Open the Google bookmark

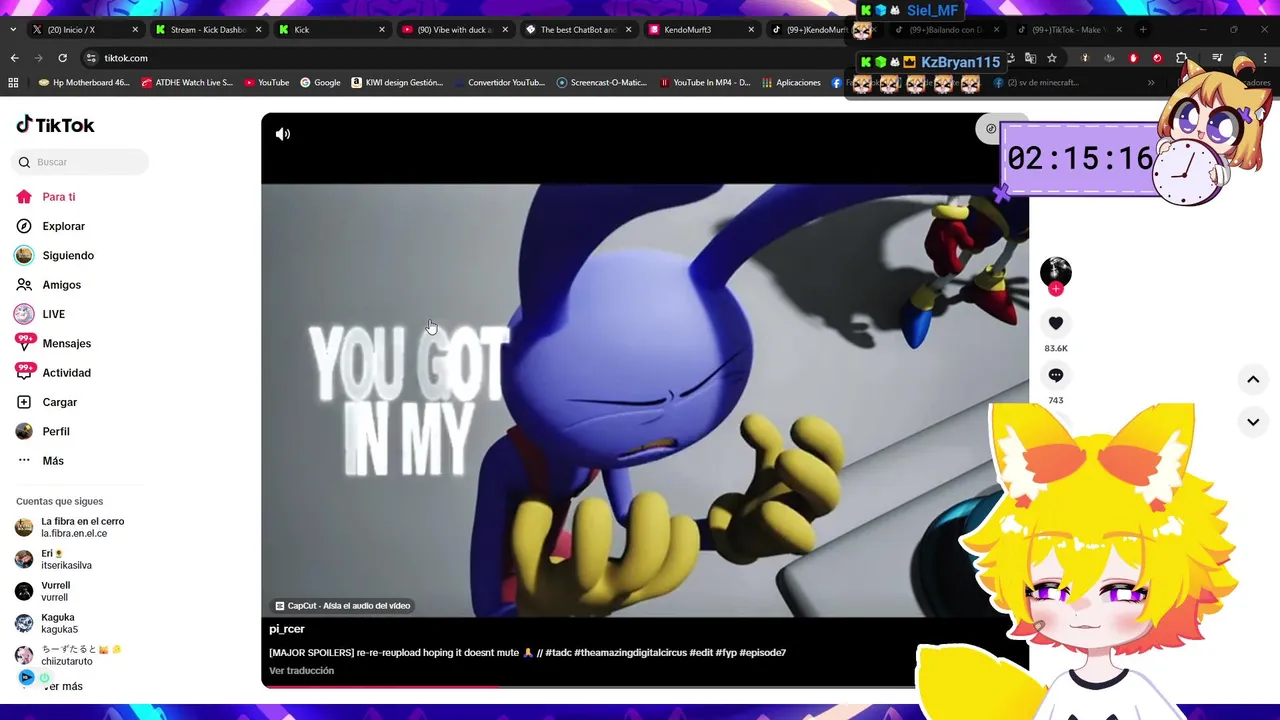320,83
